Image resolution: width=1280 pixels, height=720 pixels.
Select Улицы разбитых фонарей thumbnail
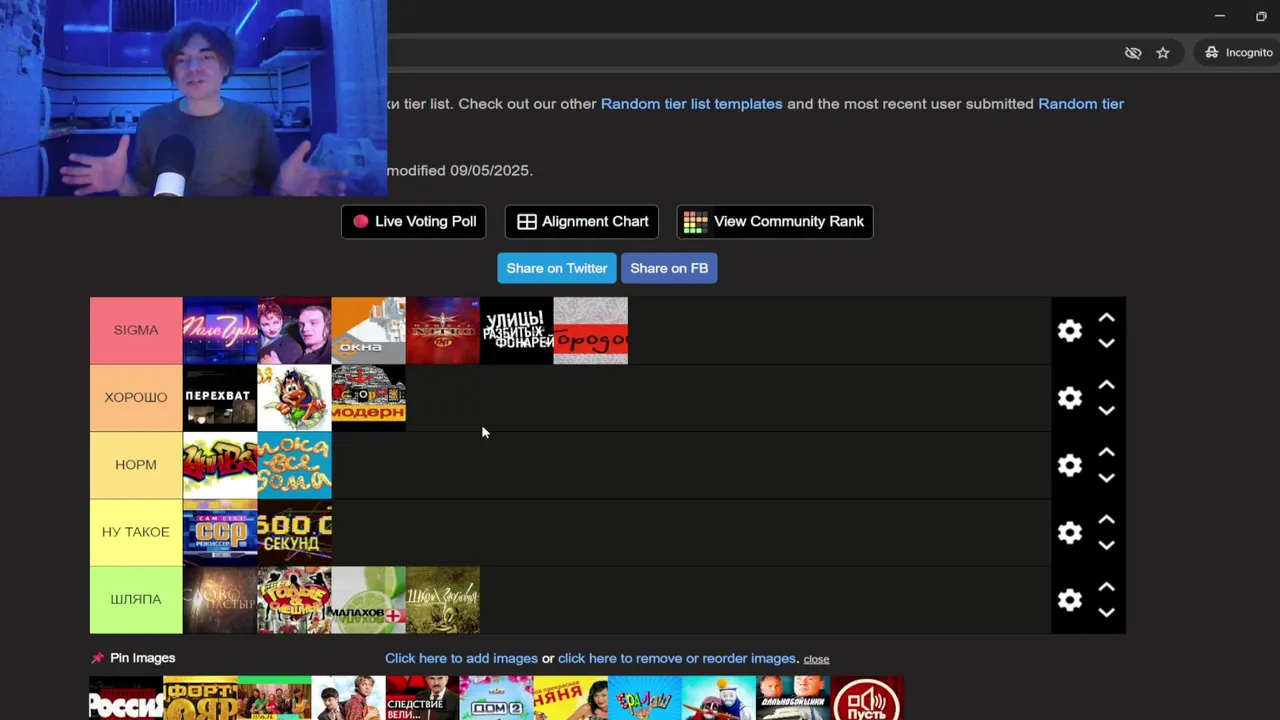click(516, 331)
